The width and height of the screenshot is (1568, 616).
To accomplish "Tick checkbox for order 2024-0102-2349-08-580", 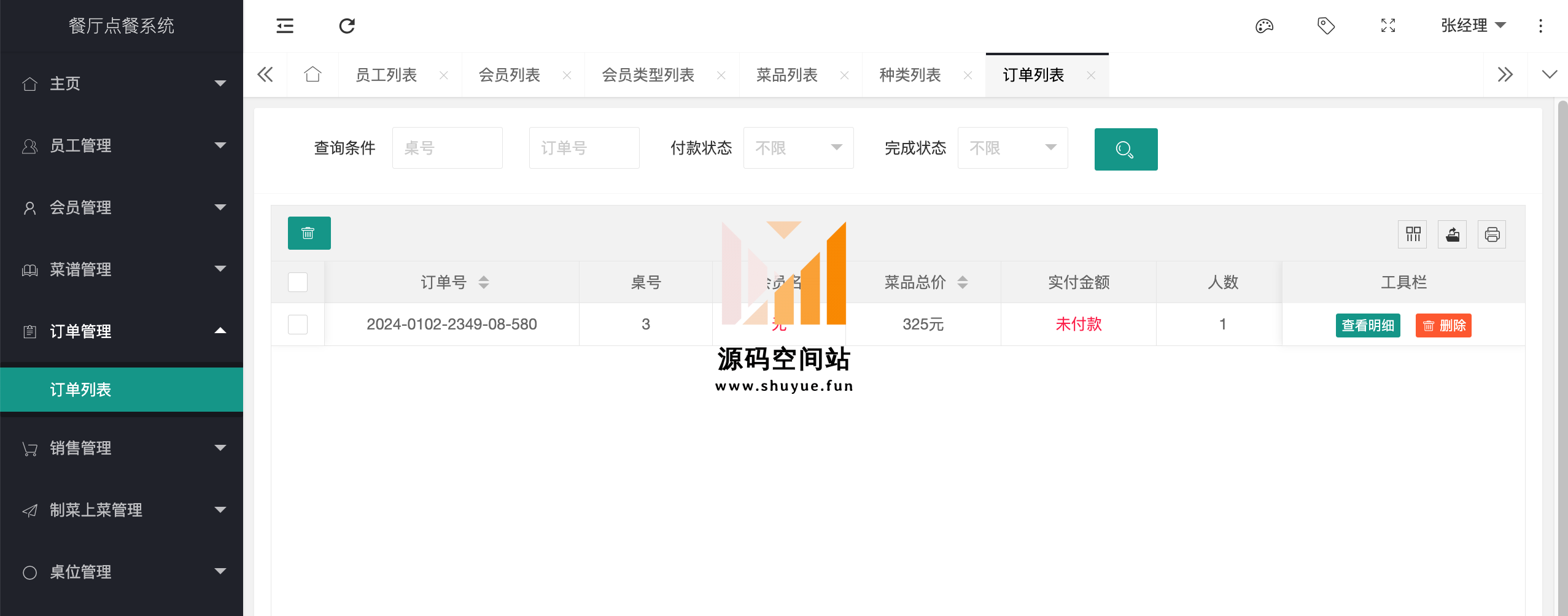I will [x=298, y=325].
